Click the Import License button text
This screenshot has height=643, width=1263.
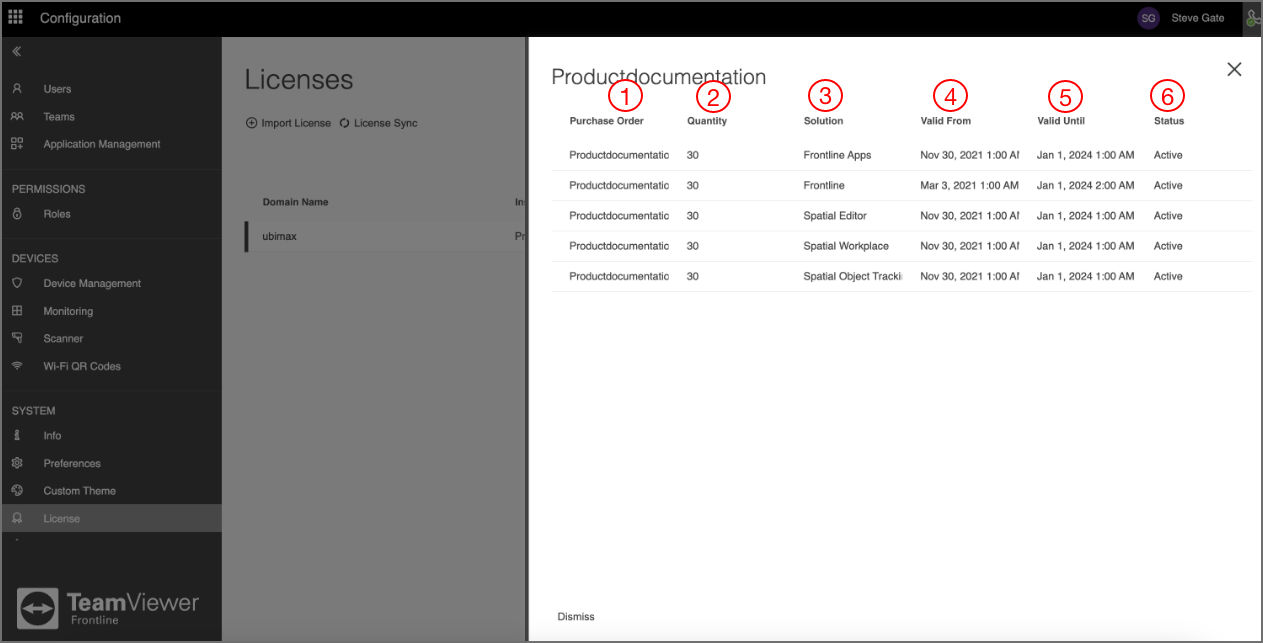[x=296, y=123]
